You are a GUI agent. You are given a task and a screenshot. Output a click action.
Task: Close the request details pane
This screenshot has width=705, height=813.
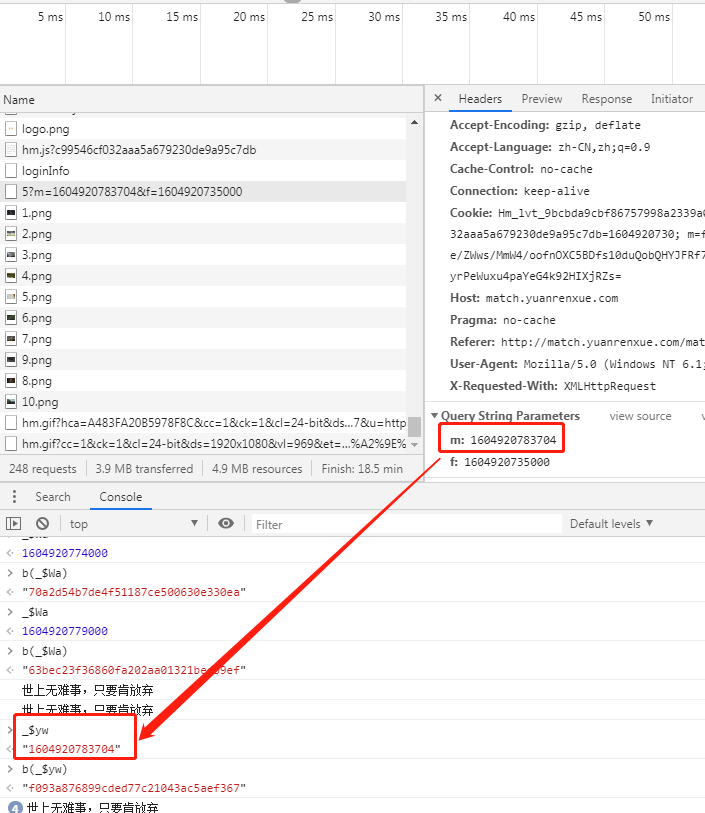tap(438, 99)
